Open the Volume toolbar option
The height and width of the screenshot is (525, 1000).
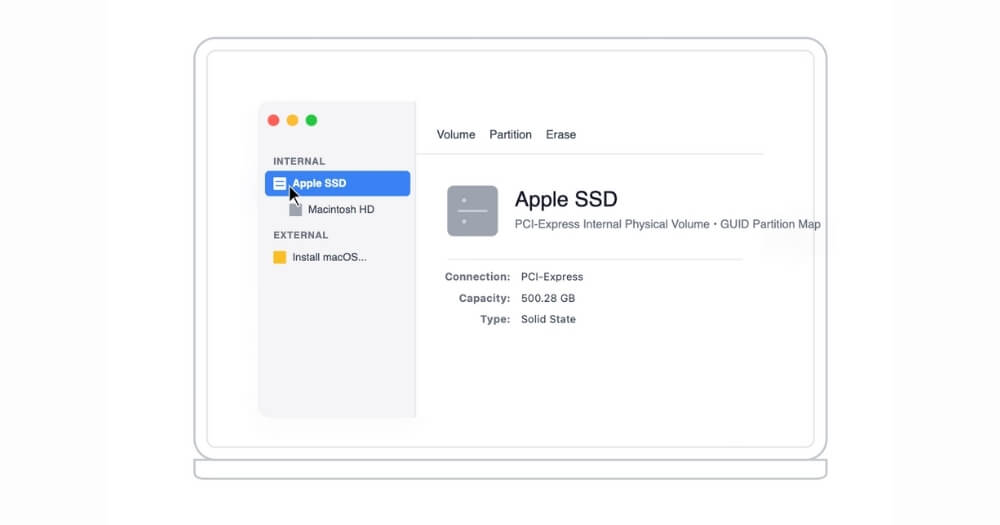456,134
